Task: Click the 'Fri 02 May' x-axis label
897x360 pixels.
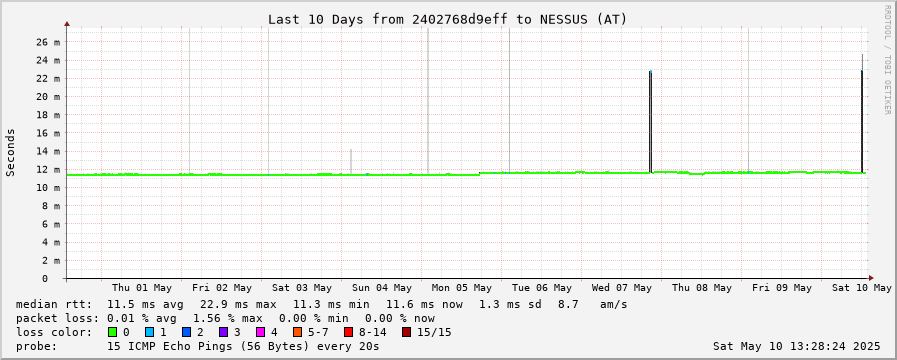Action: click(x=222, y=288)
